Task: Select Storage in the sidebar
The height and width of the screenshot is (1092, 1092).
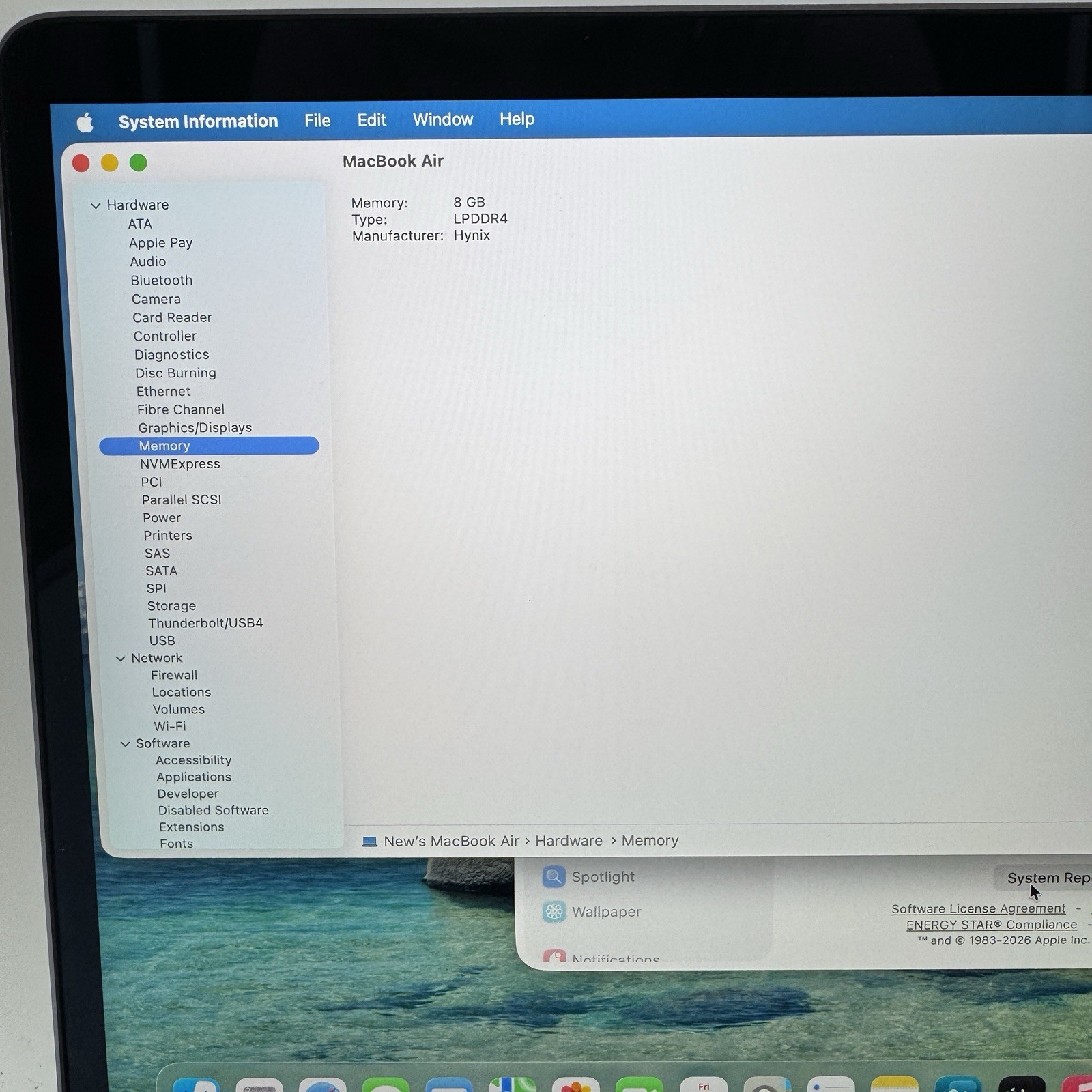Action: [171, 606]
